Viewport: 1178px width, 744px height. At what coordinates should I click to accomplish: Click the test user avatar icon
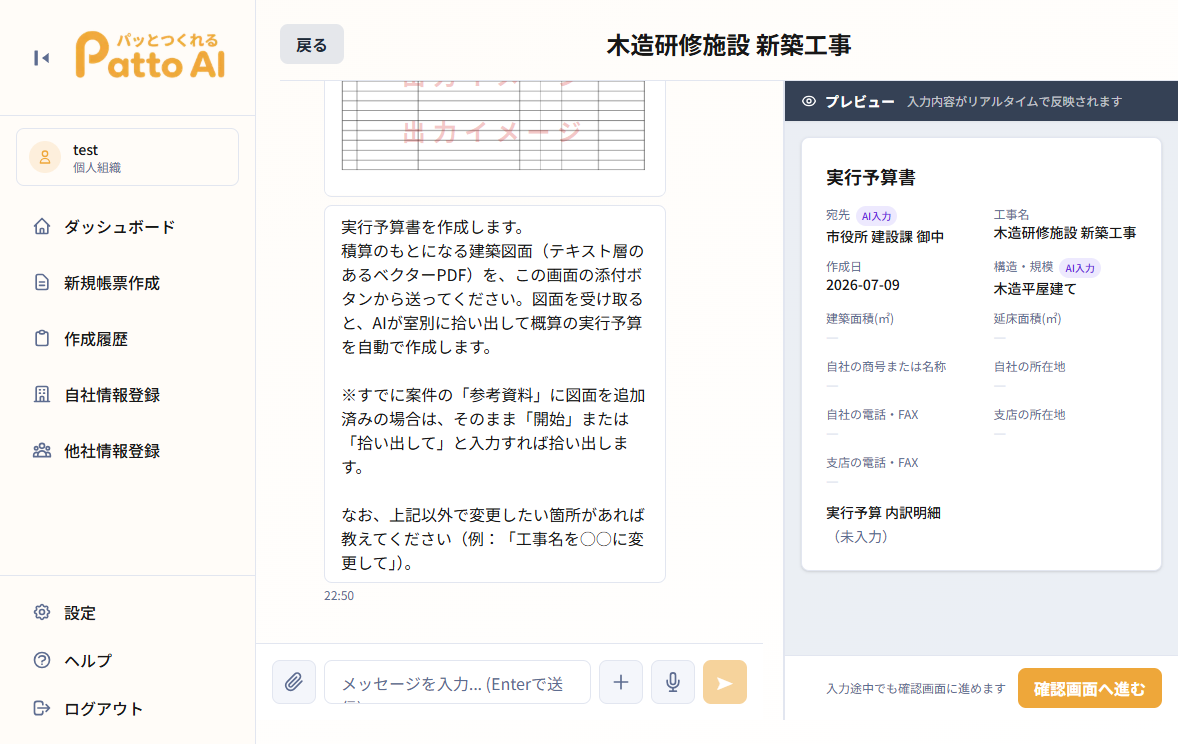pyautogui.click(x=44, y=157)
